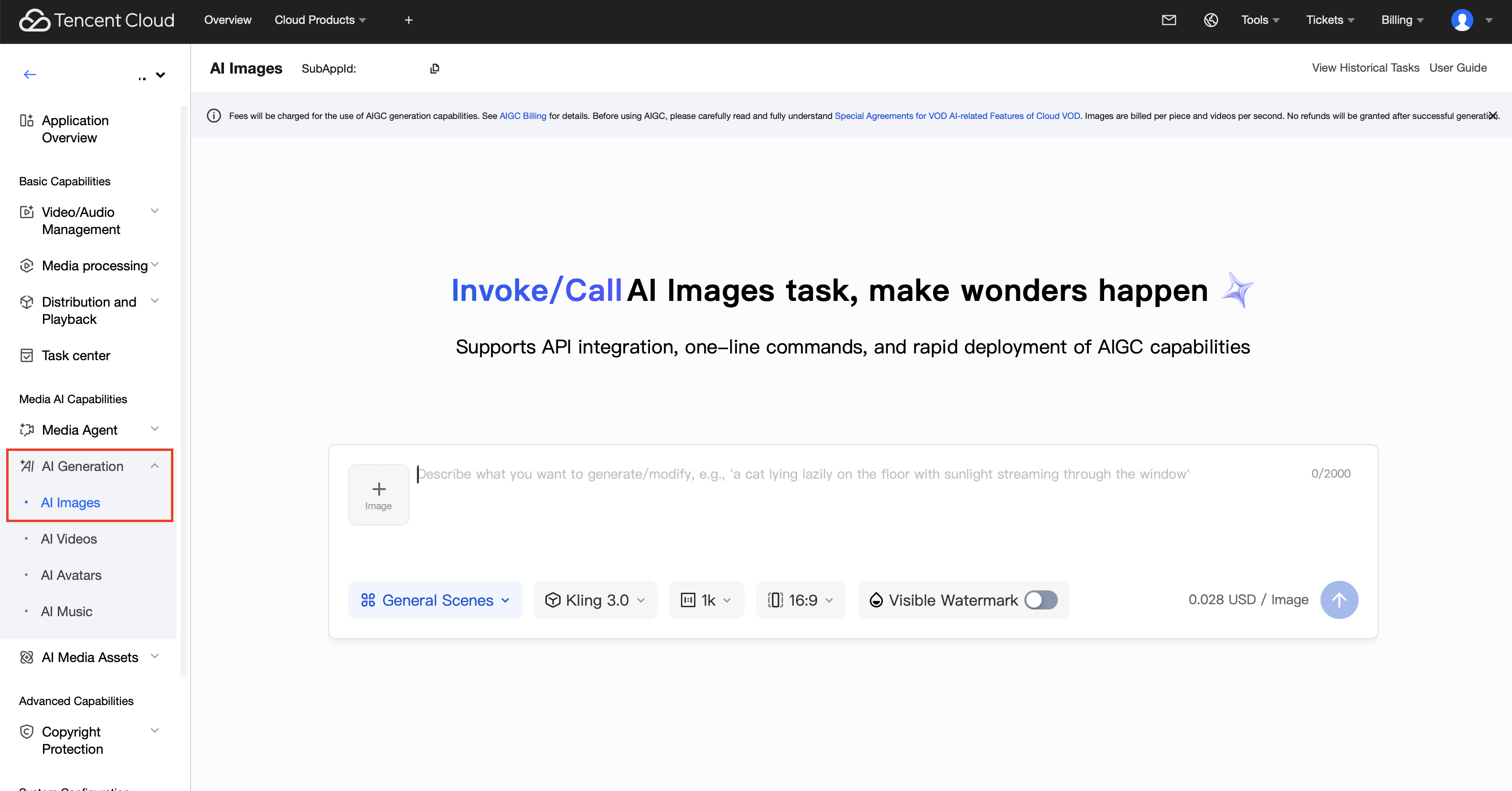Submit prompt with up-arrow send button
Viewport: 1512px width, 791px height.
click(x=1339, y=599)
